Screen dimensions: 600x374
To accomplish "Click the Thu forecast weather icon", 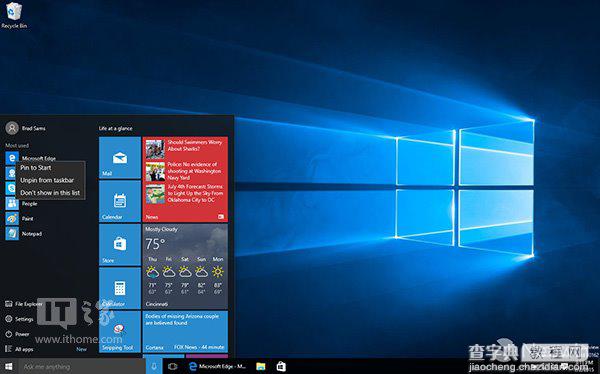I will pyautogui.click(x=152, y=272).
